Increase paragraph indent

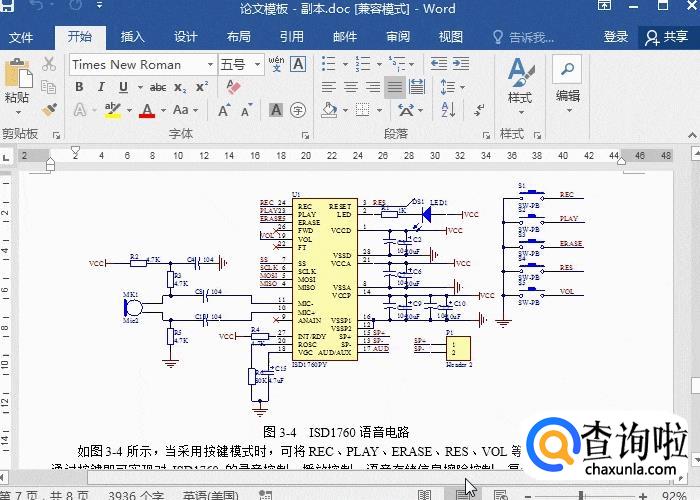461,64
